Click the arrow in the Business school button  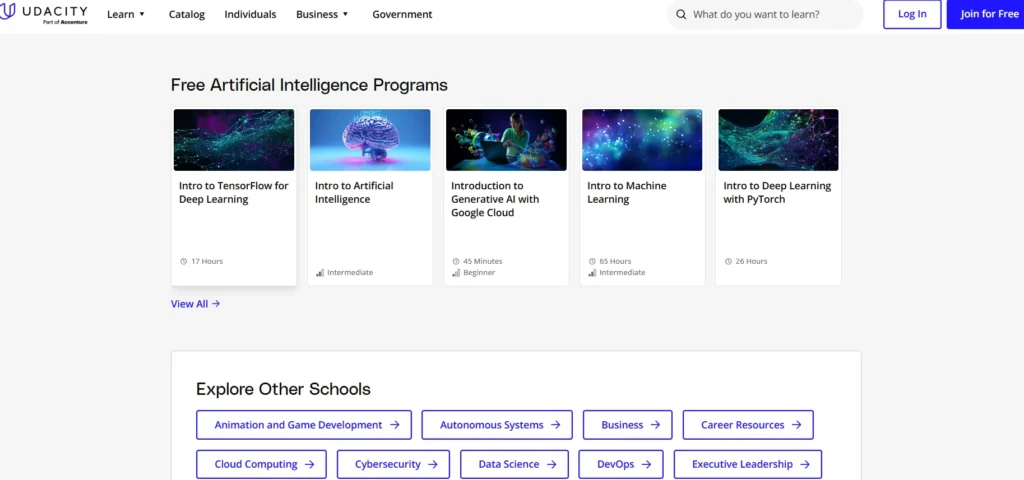click(655, 424)
